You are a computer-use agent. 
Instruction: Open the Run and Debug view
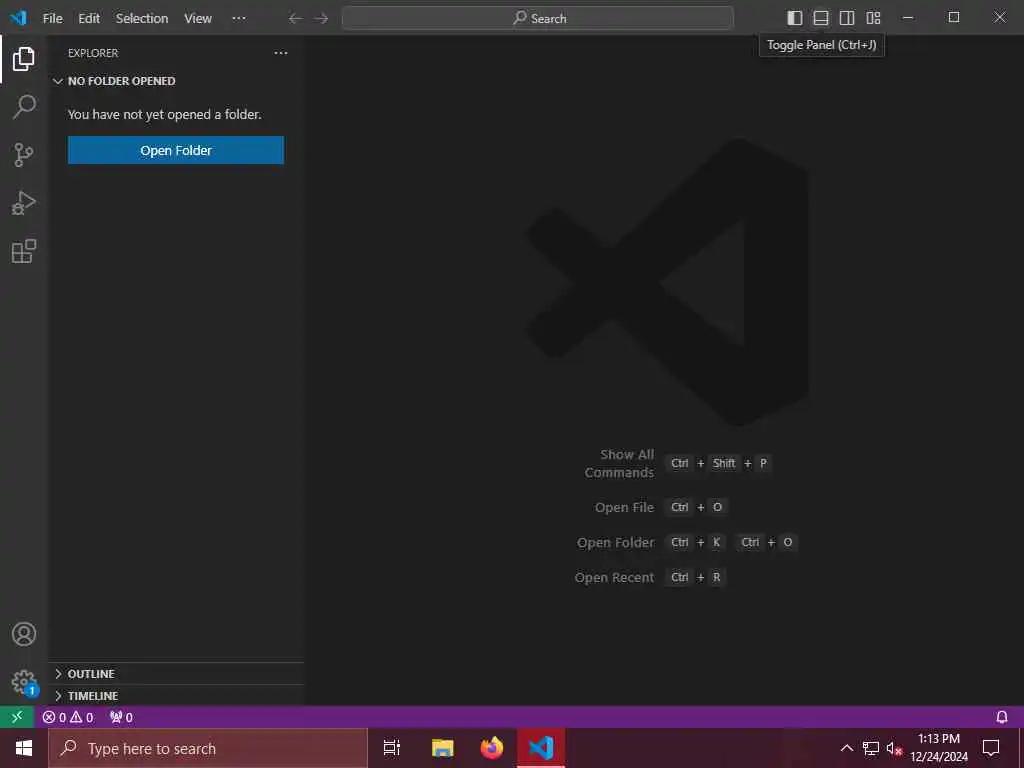pyautogui.click(x=24, y=203)
